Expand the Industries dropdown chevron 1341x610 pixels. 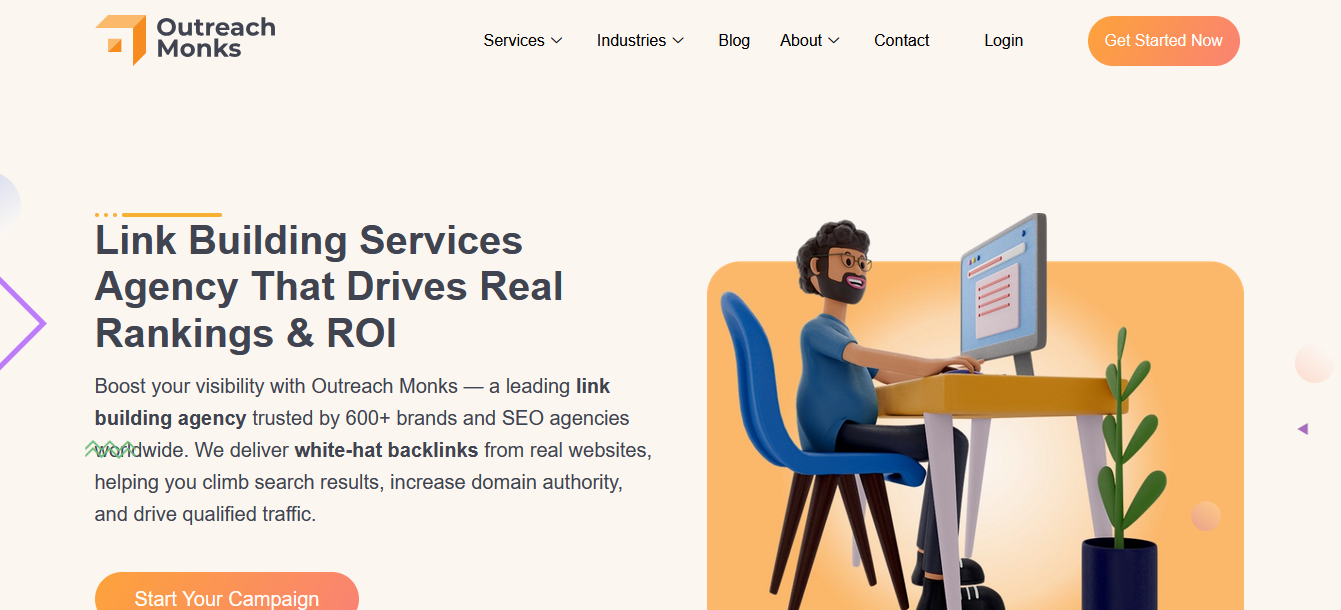tap(678, 41)
